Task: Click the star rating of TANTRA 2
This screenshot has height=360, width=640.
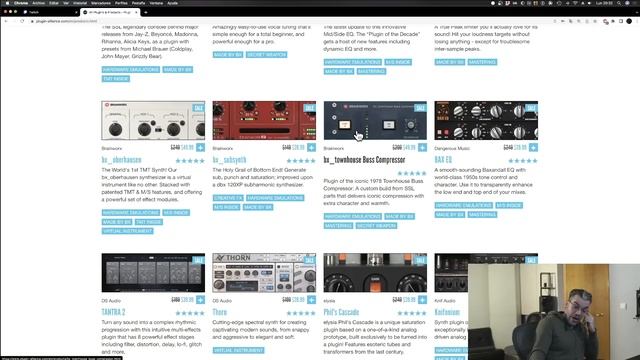Action: [190, 313]
